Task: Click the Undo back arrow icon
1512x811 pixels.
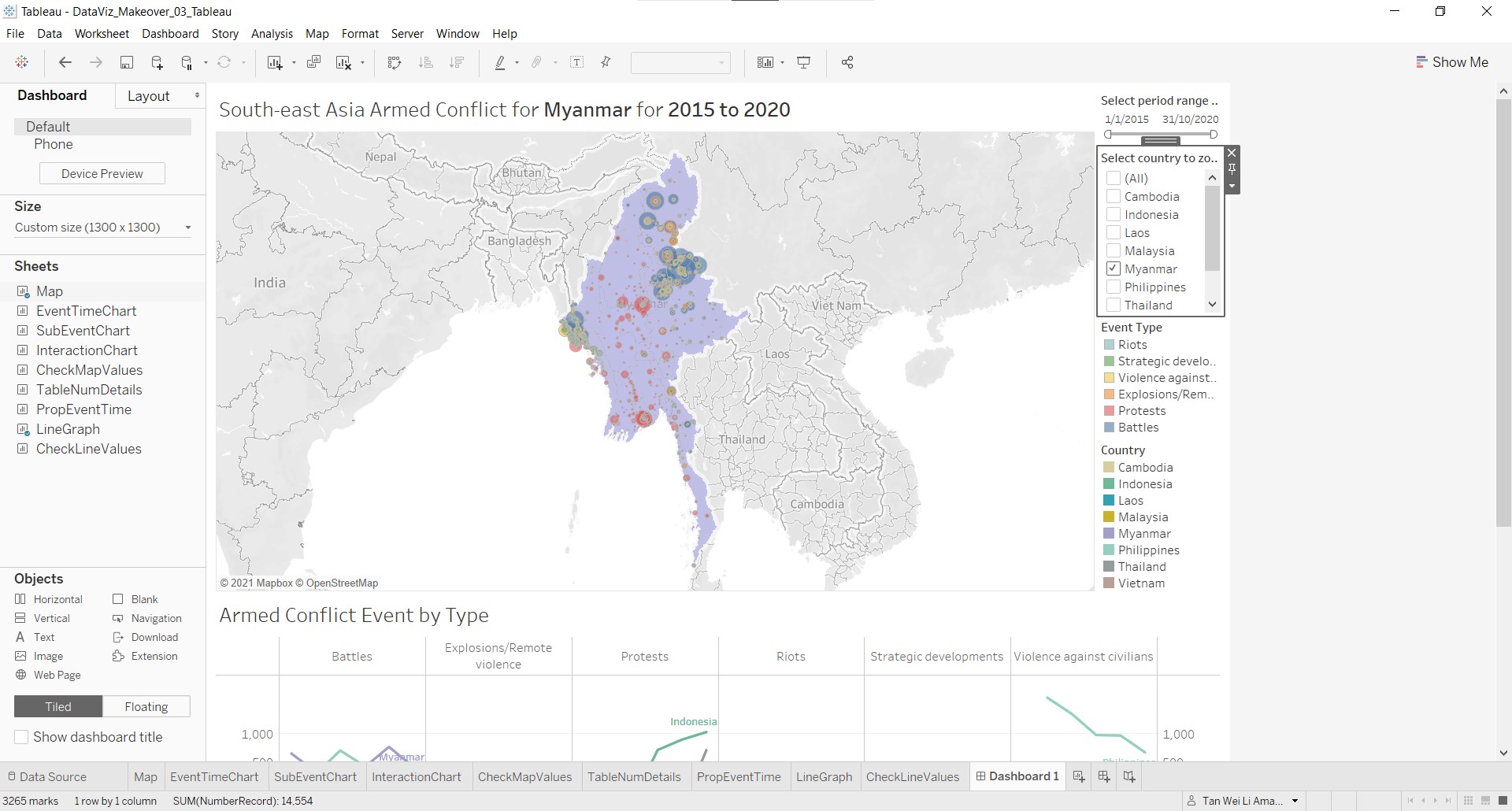Action: [x=65, y=63]
